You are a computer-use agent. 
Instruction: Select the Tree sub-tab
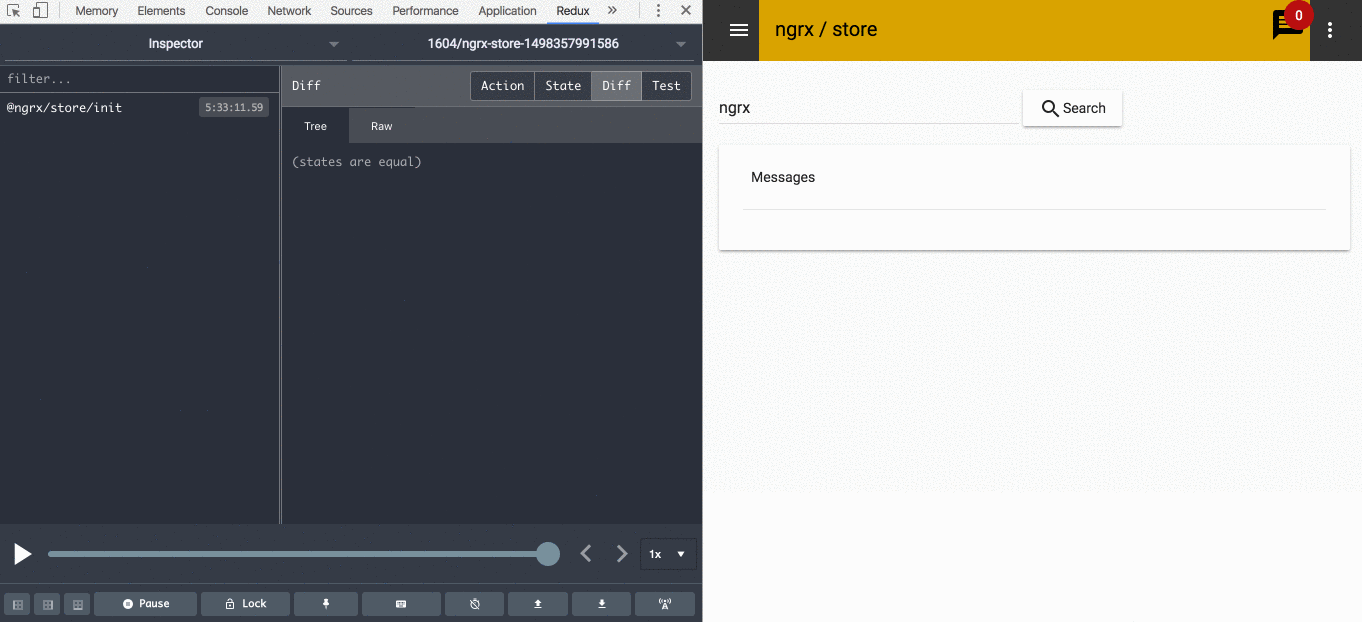click(x=315, y=126)
